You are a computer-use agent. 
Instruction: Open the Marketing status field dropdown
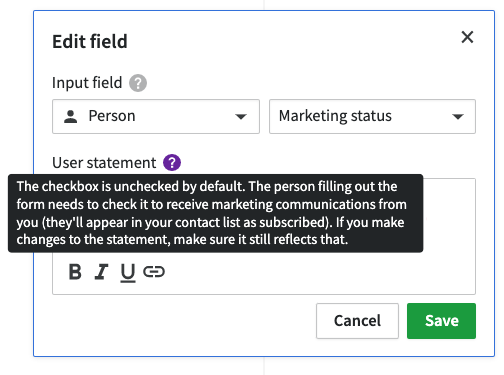(x=372, y=116)
